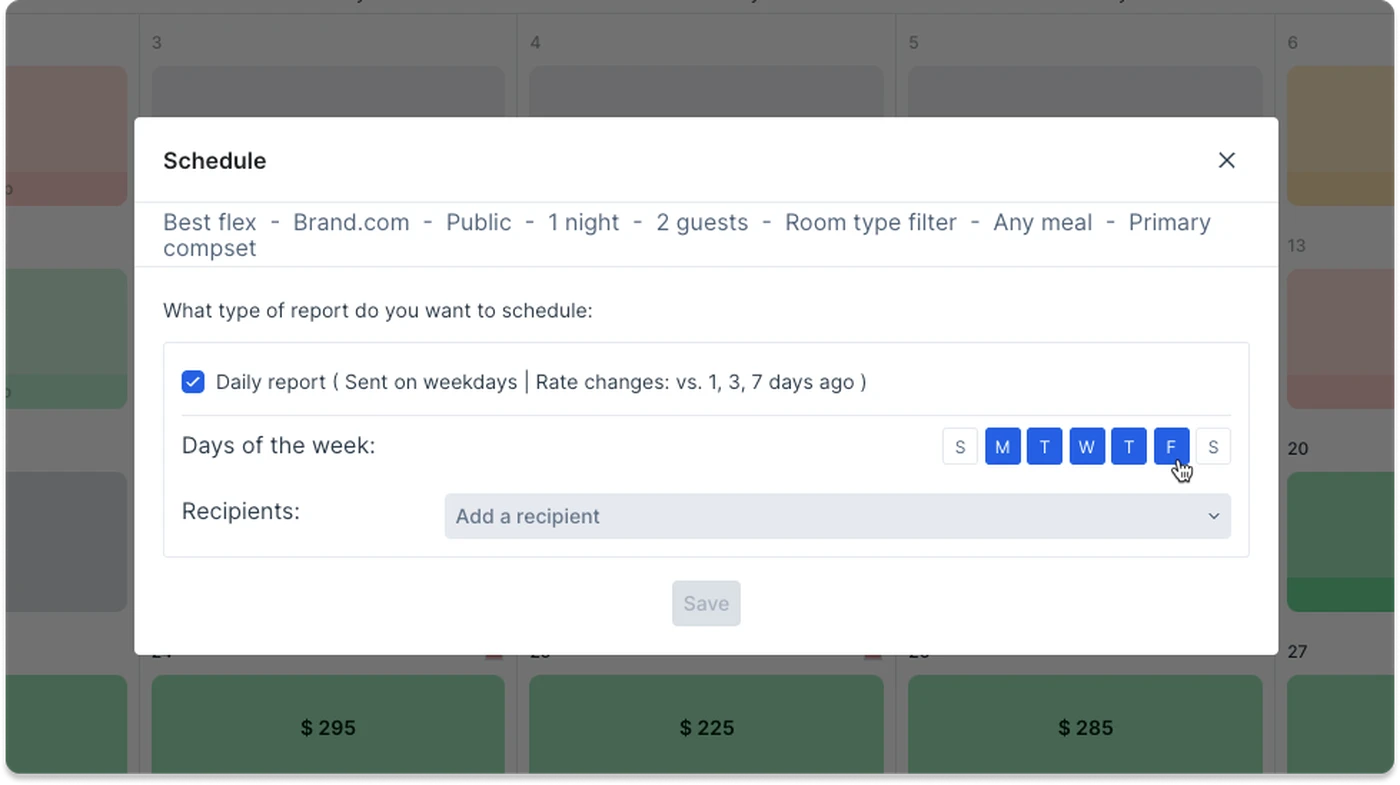Image resolution: width=1400 pixels, height=785 pixels.
Task: Select the $ 295 rate cell
Action: pos(328,727)
